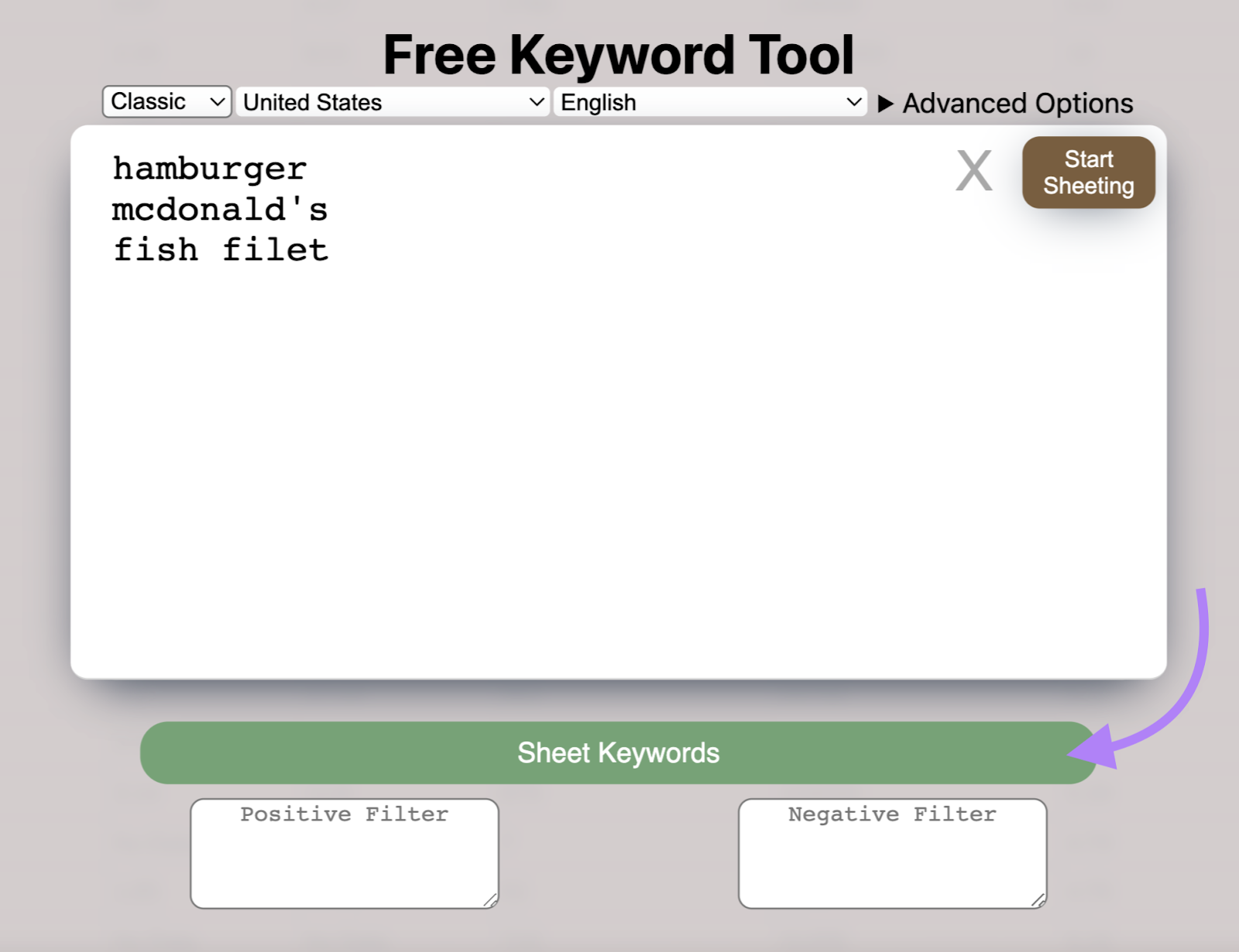Clear the keyword list with the X
The width and height of the screenshot is (1239, 952).
coord(973,171)
